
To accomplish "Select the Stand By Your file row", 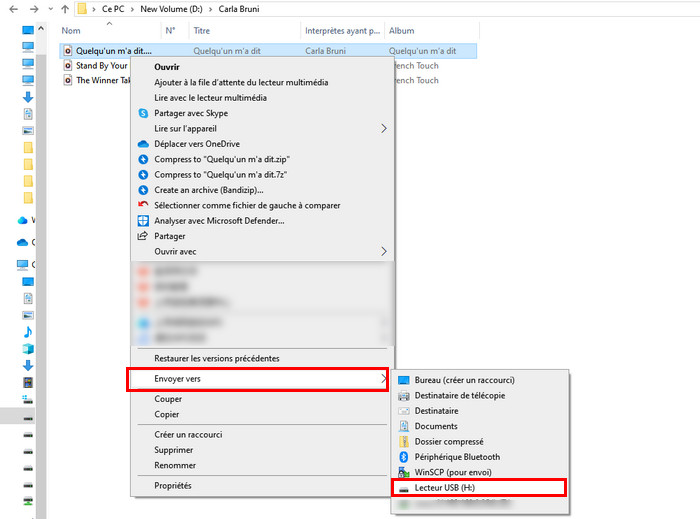I will pyautogui.click(x=101, y=66).
